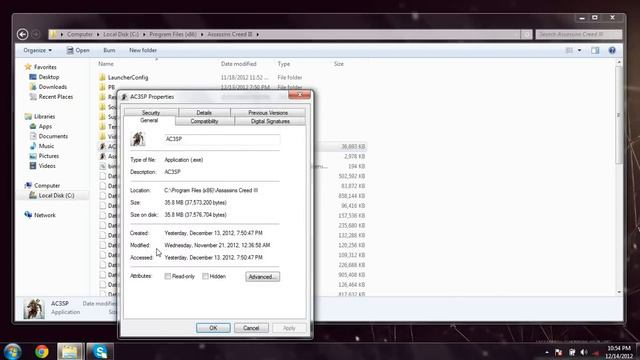Select the General tab
Screen dimensions: 640x360
[149, 121]
